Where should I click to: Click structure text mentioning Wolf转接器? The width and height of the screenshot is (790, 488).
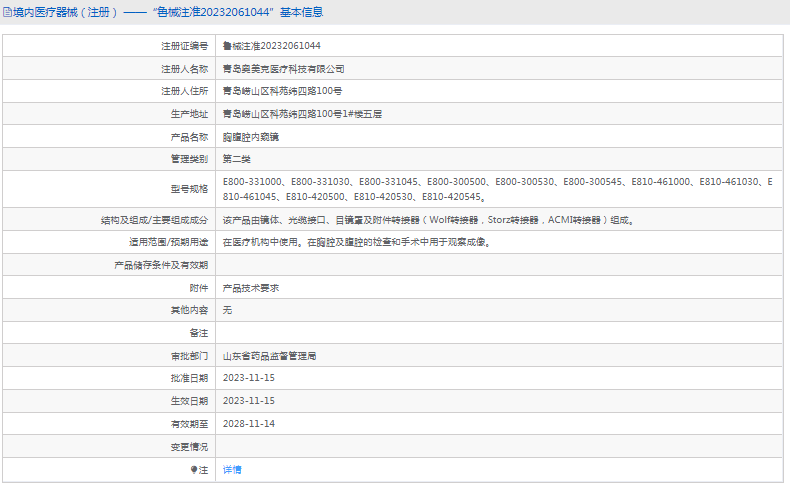coord(429,220)
